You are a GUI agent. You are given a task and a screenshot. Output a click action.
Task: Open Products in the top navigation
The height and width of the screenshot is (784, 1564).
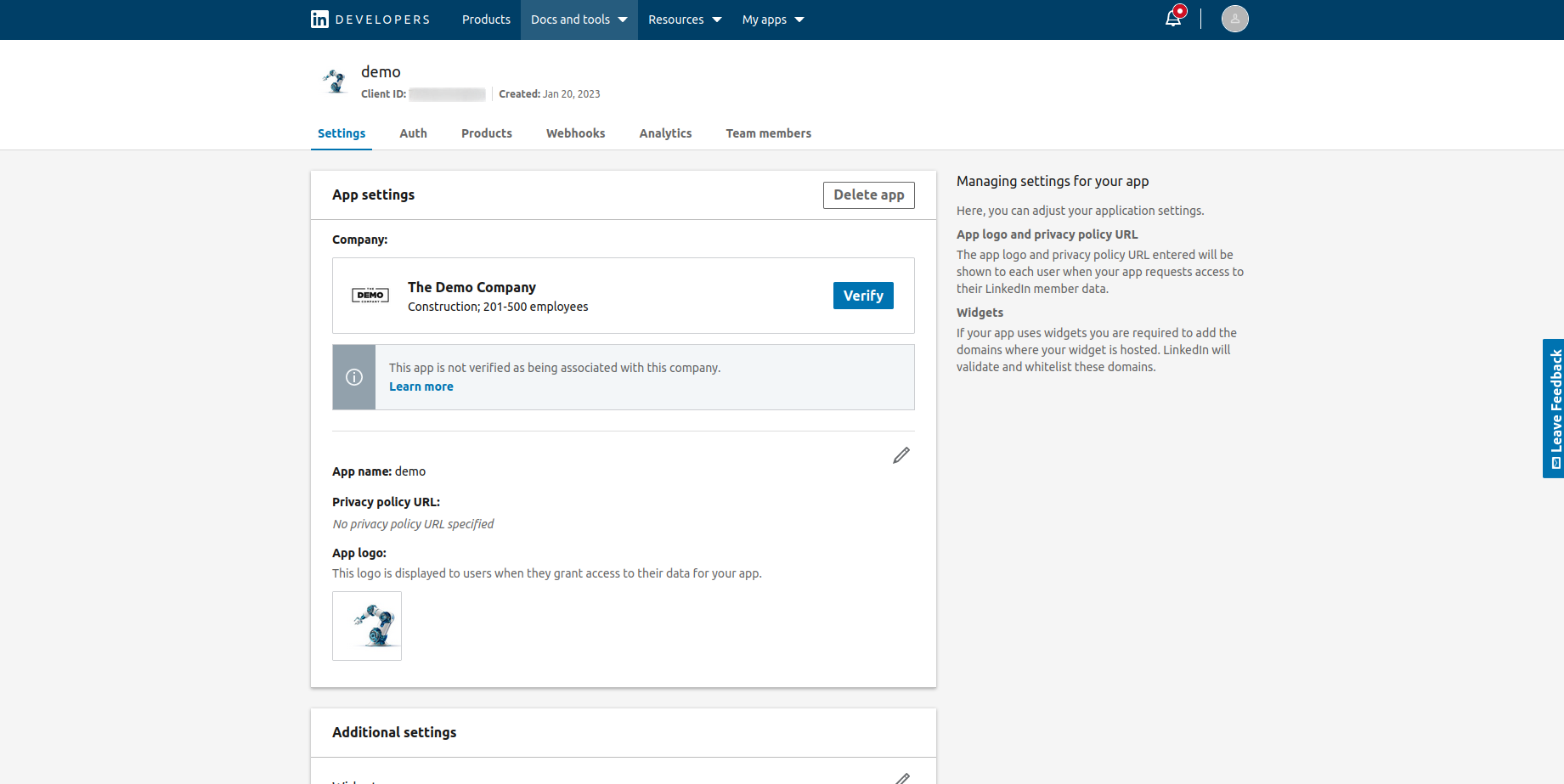[486, 20]
